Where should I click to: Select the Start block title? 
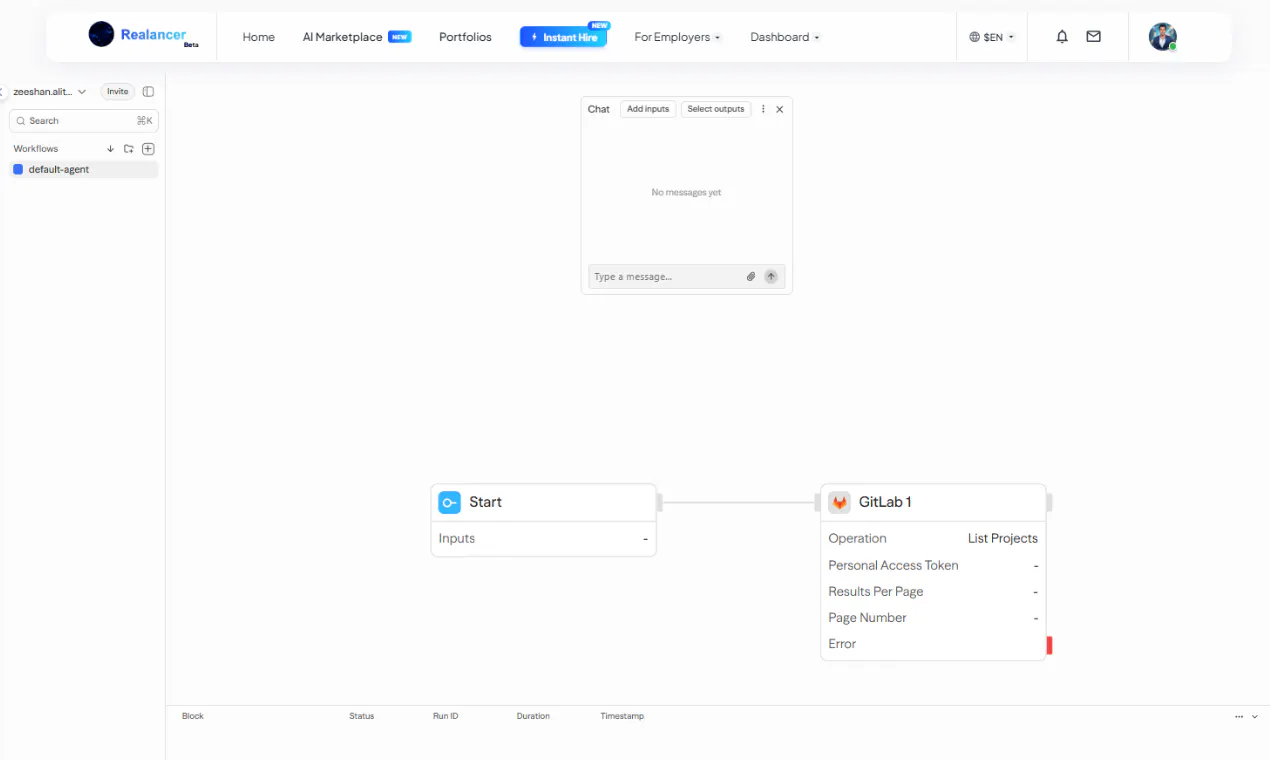pos(485,502)
